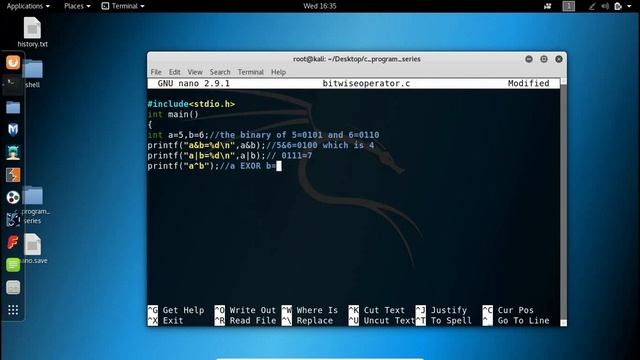Select the nano.save desktop file
The height and width of the screenshot is (360, 640).
coord(33,249)
